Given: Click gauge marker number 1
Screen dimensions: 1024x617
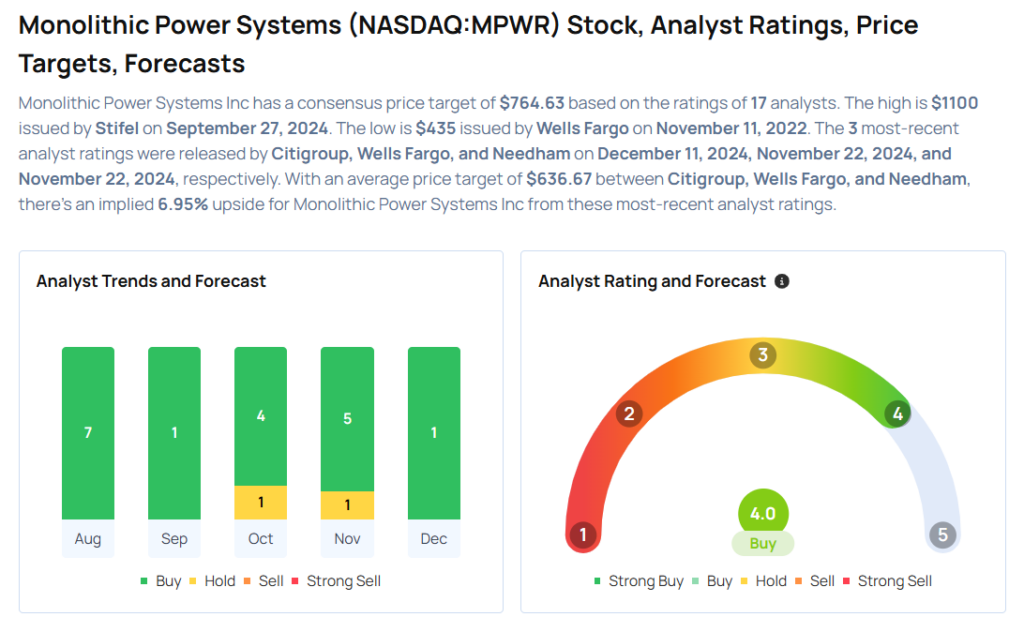Looking at the screenshot, I should 583,535.
